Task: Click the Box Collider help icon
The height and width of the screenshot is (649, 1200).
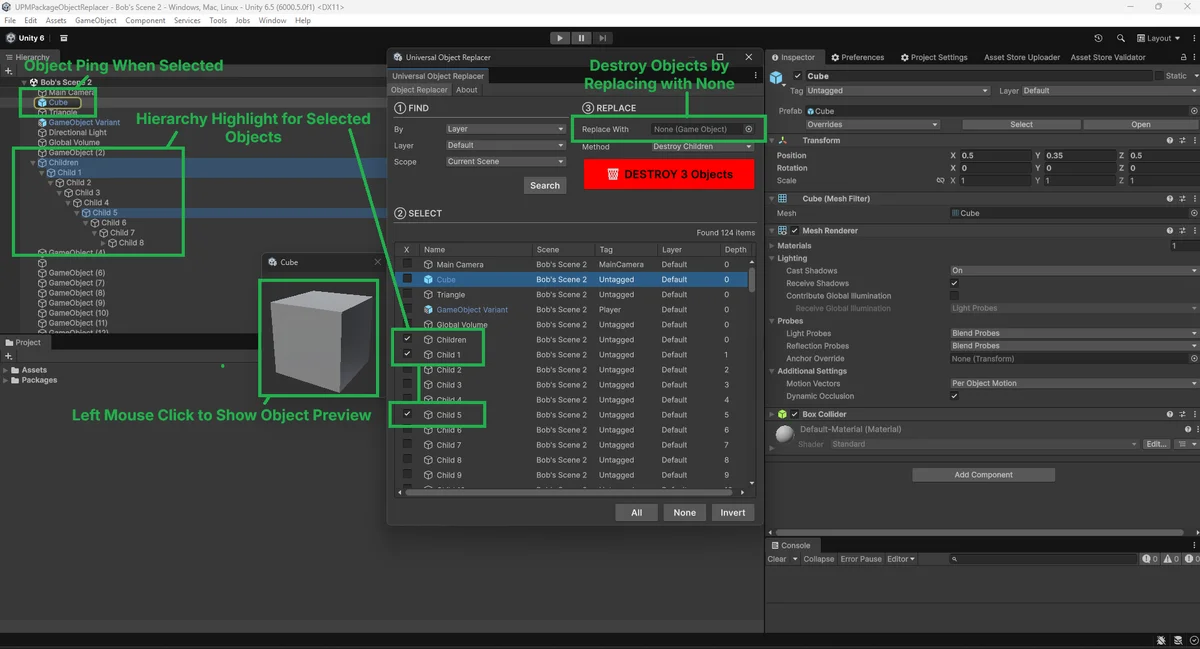Action: coord(1170,414)
